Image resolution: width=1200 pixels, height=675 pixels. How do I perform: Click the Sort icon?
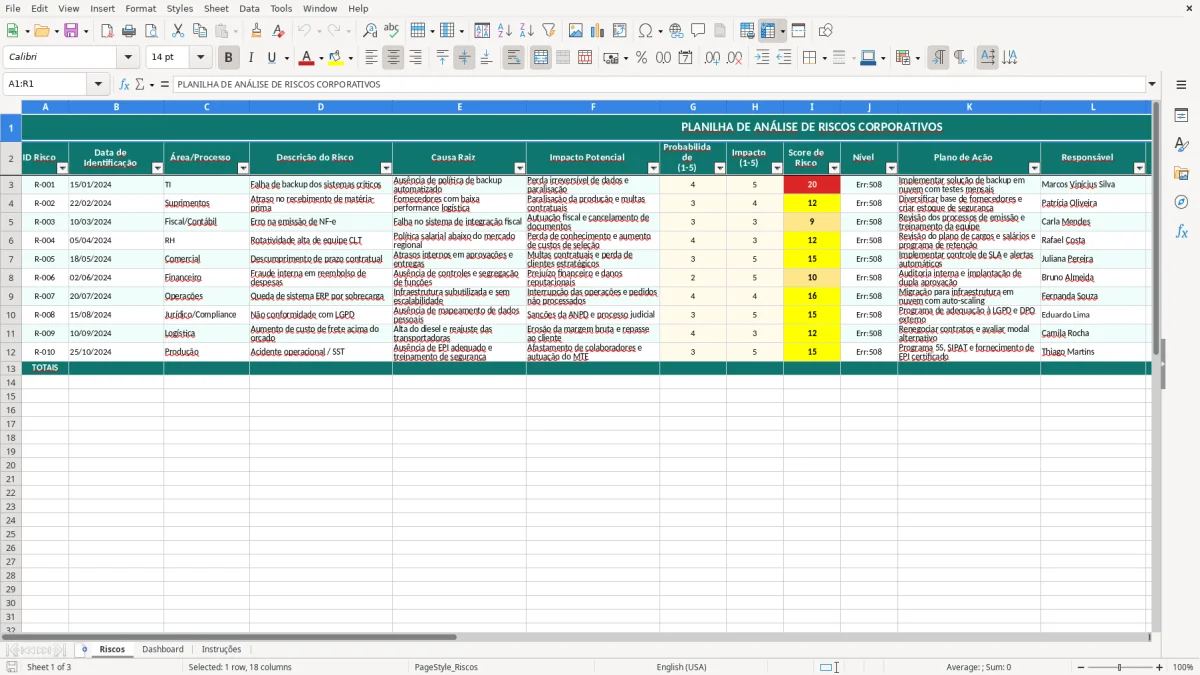(482, 31)
